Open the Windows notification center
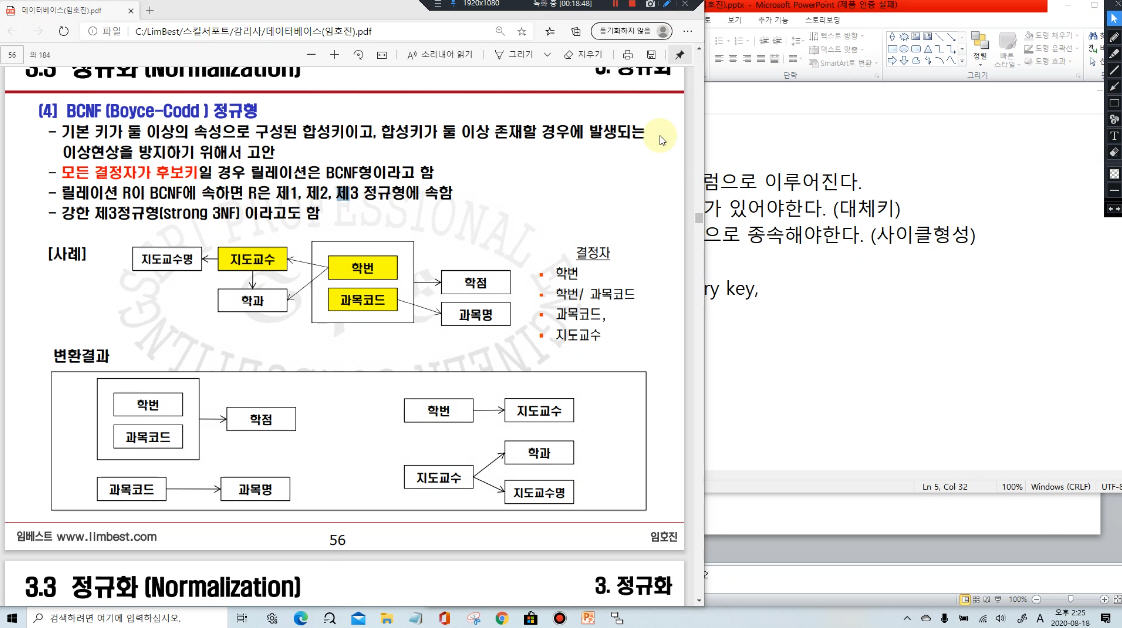The width and height of the screenshot is (1122, 628). tap(1106, 618)
